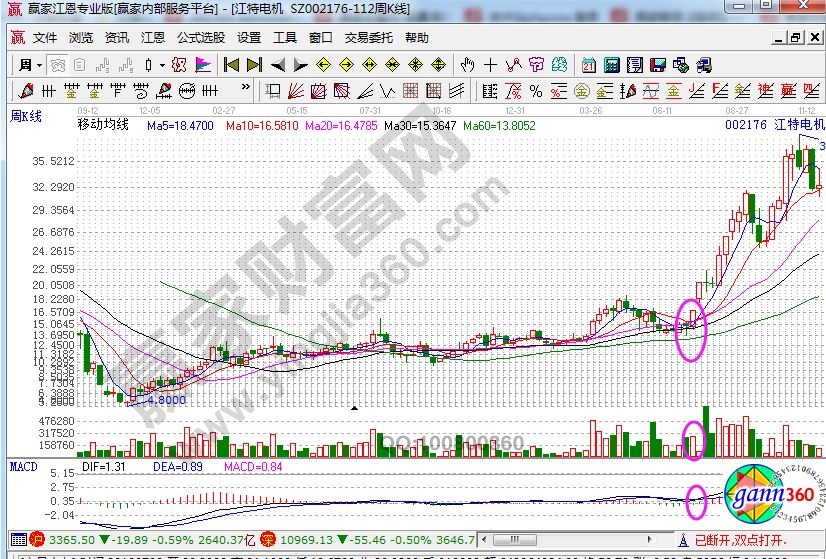The height and width of the screenshot is (559, 826).
Task: Click the red 权 adjustment icon
Action: click(178, 65)
